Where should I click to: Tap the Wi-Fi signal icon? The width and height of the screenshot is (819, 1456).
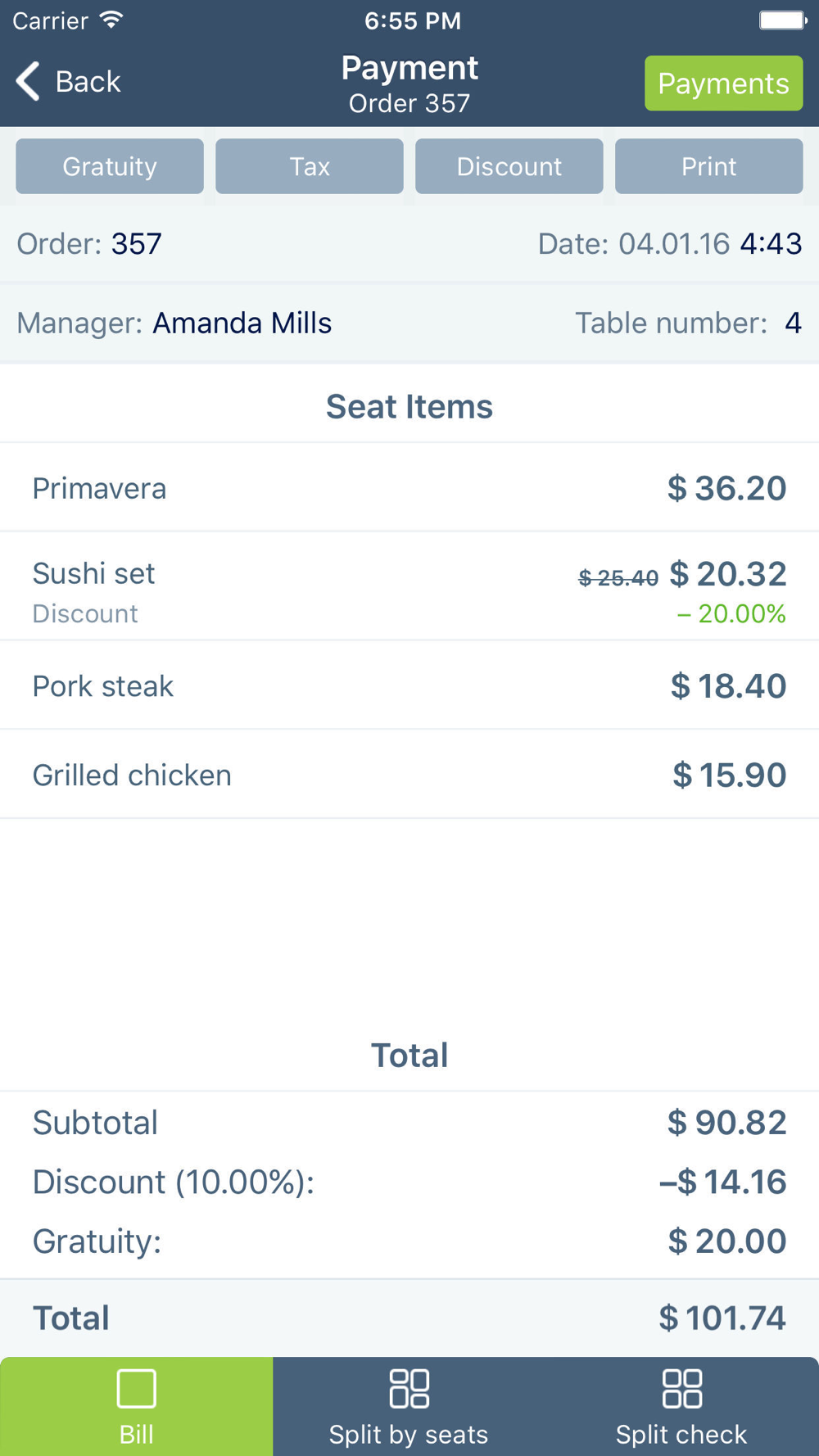tap(111, 20)
